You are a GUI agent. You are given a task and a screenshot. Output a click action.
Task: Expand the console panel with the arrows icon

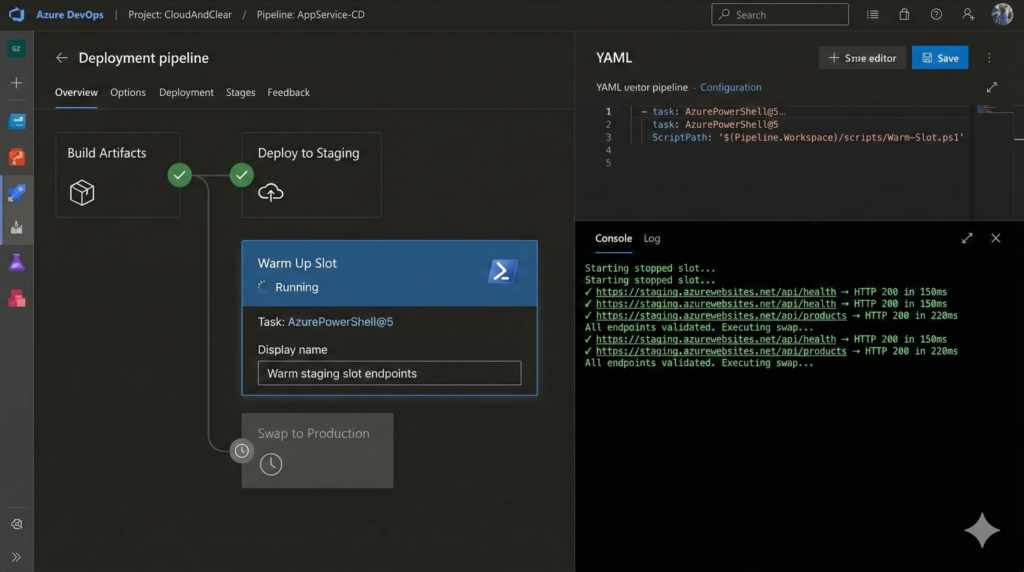pos(967,238)
